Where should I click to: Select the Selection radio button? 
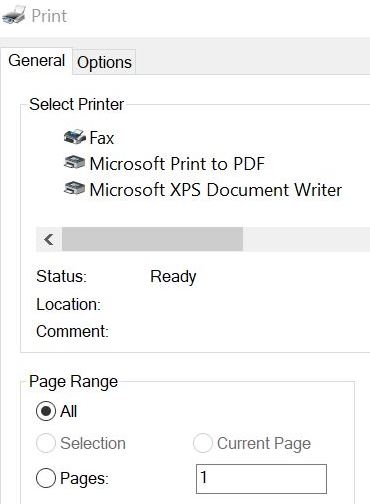coord(46,443)
